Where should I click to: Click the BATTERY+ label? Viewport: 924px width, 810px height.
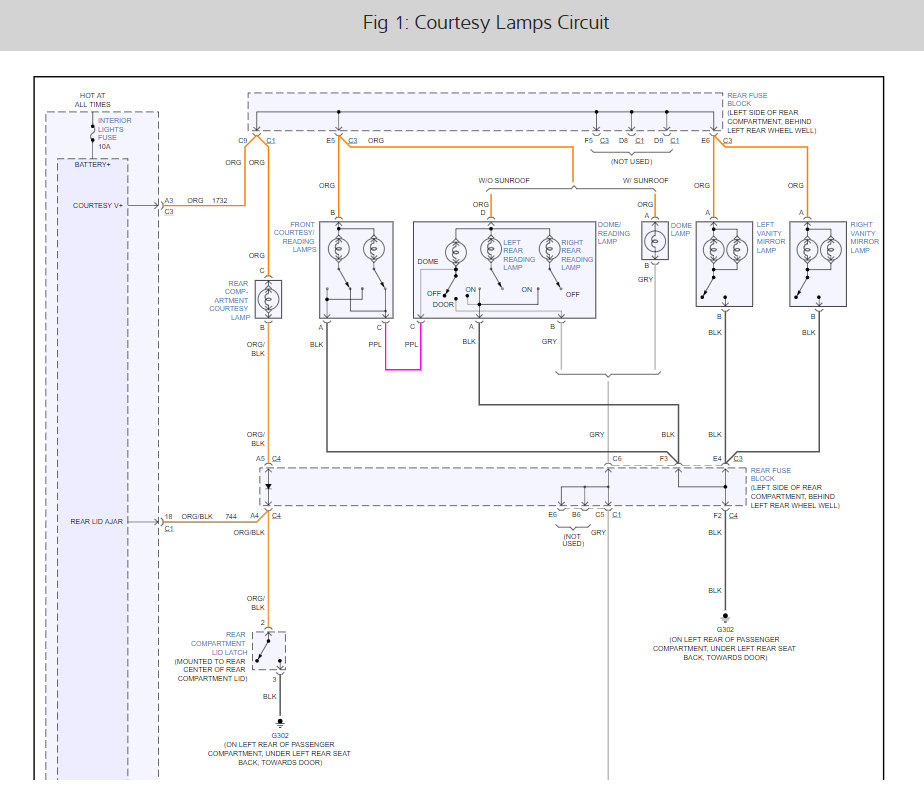click(x=93, y=164)
